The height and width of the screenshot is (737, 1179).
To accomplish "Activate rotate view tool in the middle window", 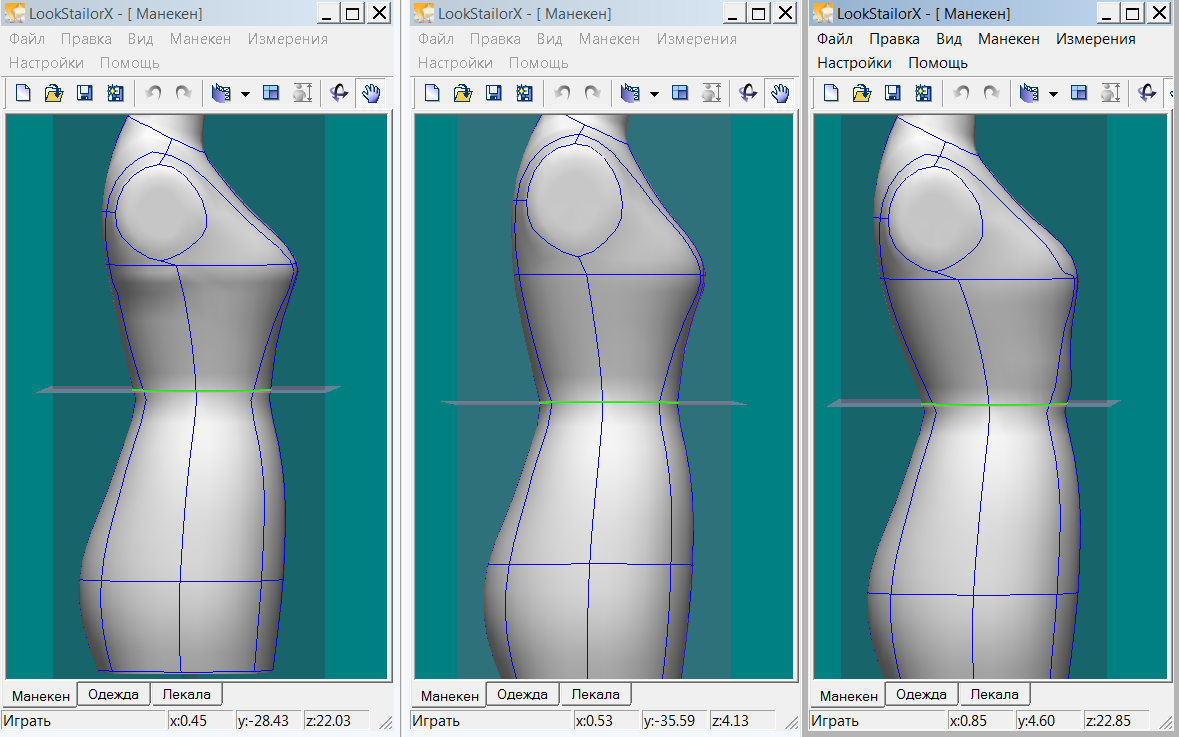I will pyautogui.click(x=747, y=93).
